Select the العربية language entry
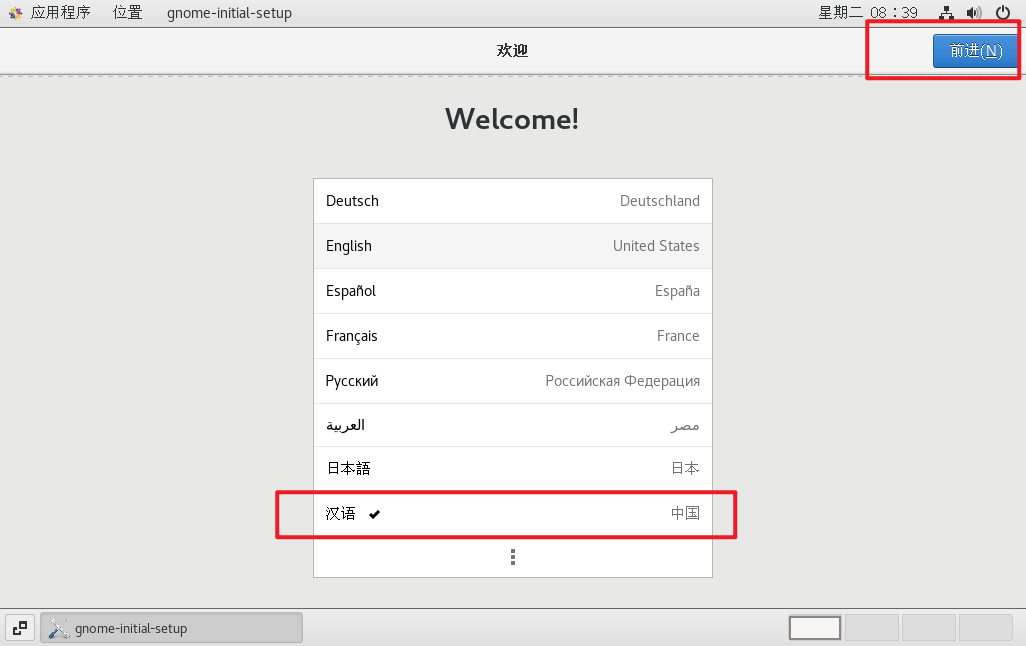This screenshot has height=646, width=1026. click(x=512, y=425)
